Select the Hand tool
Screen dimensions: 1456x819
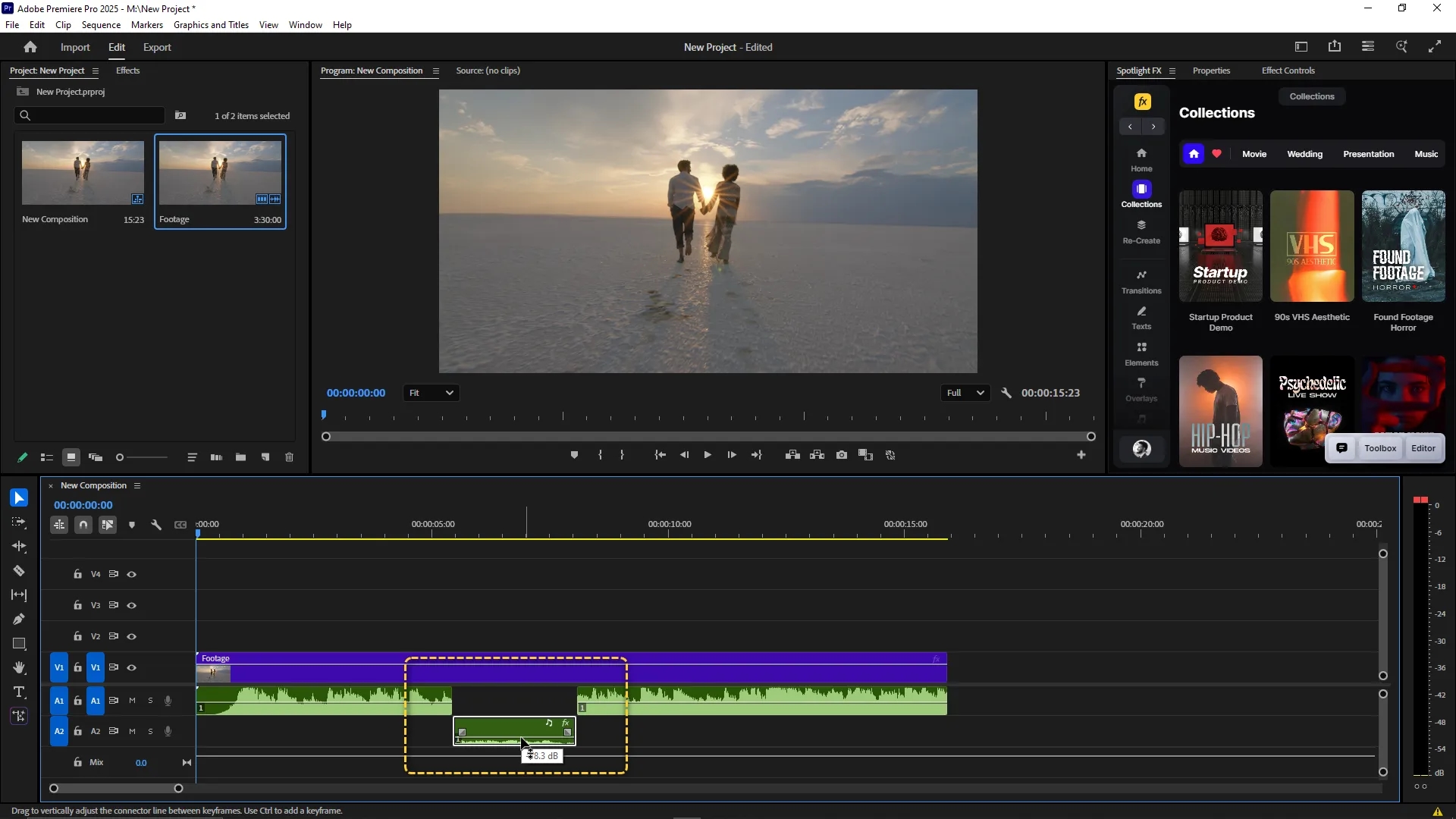tap(19, 668)
